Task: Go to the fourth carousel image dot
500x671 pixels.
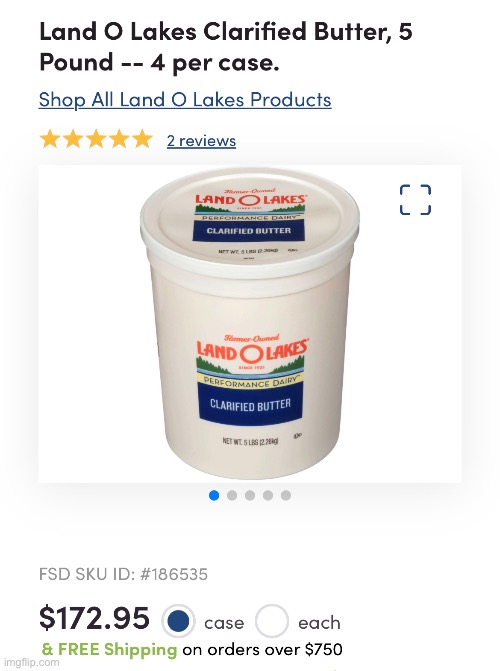Action: point(268,496)
